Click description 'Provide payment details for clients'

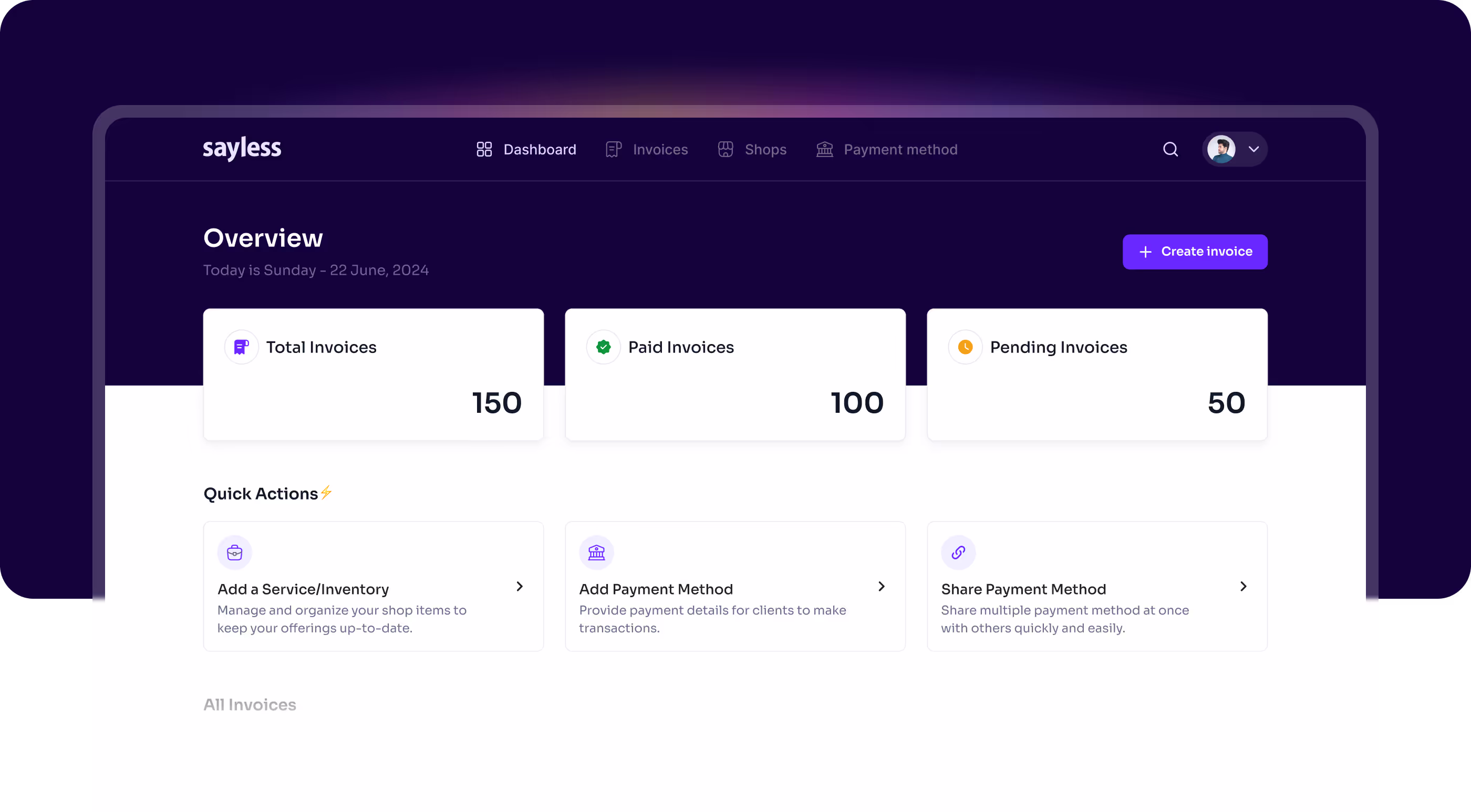(x=713, y=619)
